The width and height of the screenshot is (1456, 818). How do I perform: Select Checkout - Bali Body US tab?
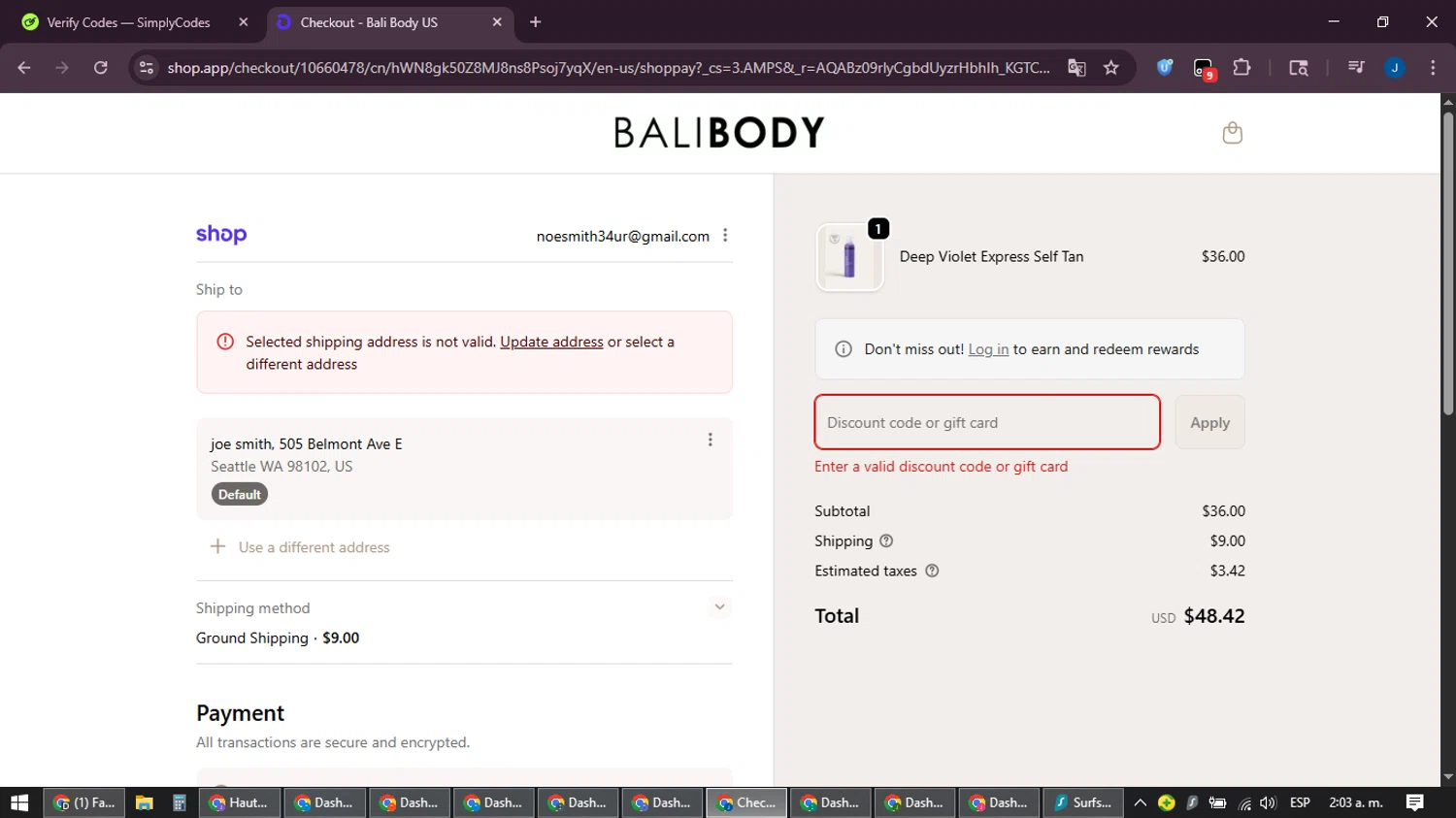click(x=388, y=22)
